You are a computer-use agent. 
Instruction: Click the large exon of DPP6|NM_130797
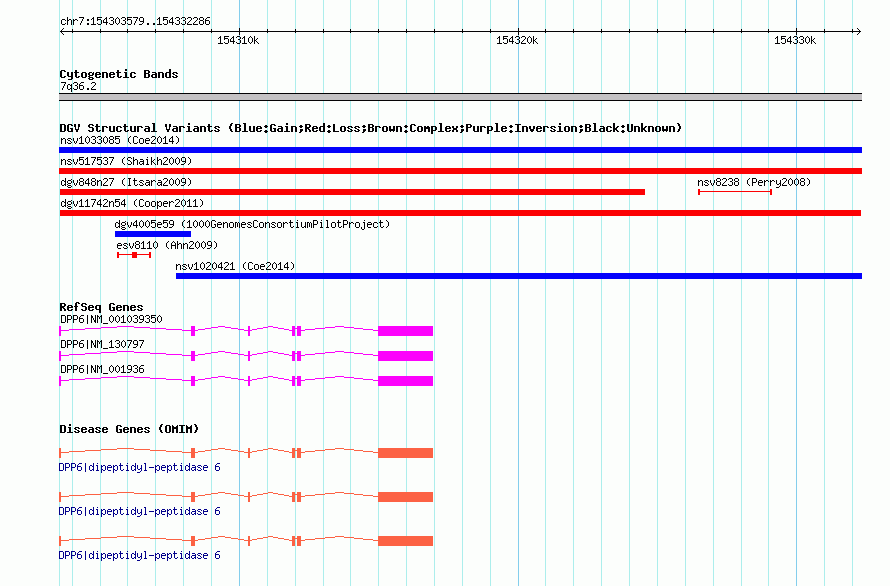(405, 356)
